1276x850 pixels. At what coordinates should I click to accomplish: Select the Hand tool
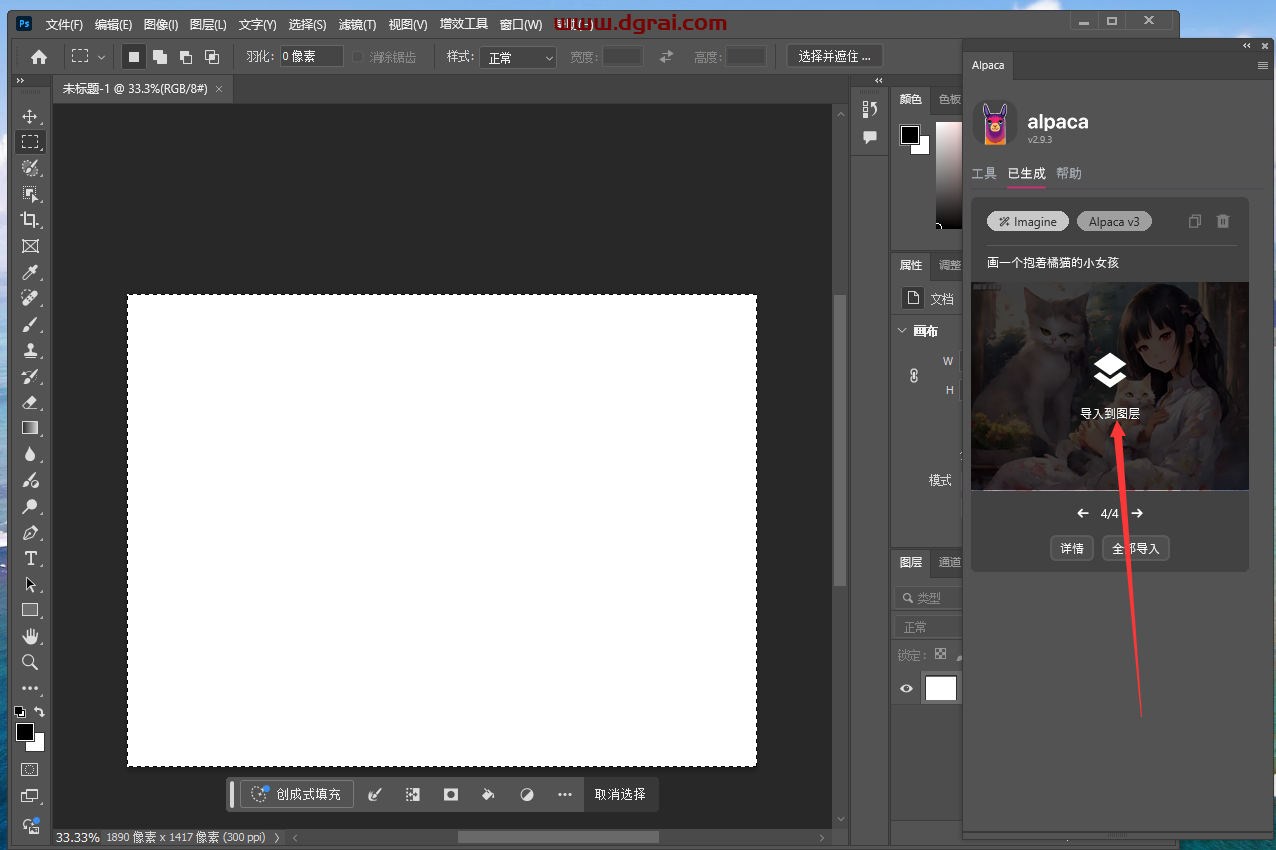pyautogui.click(x=30, y=636)
